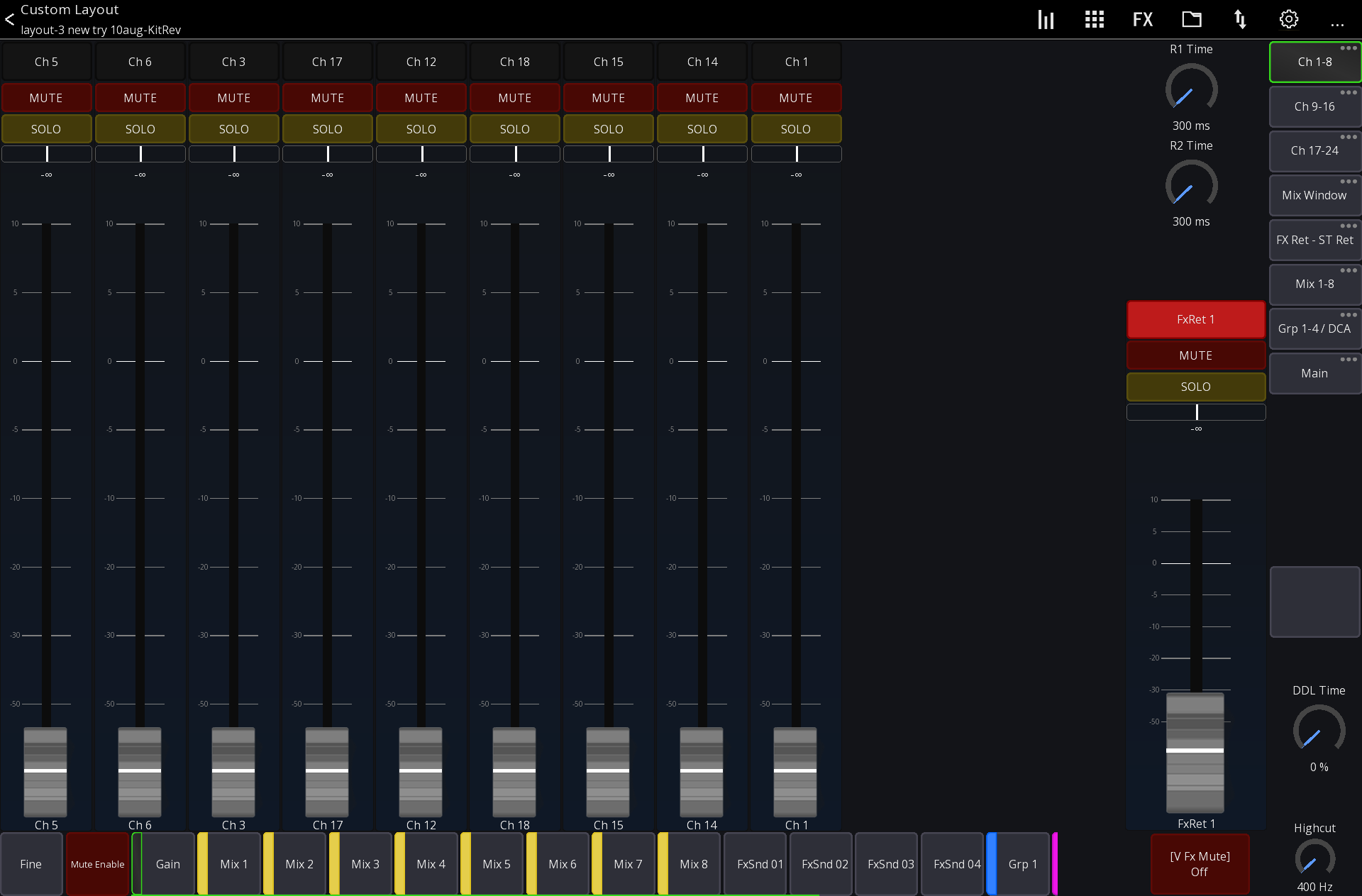The height and width of the screenshot is (896, 1362).
Task: Mute channel Ch 6
Action: [x=140, y=98]
